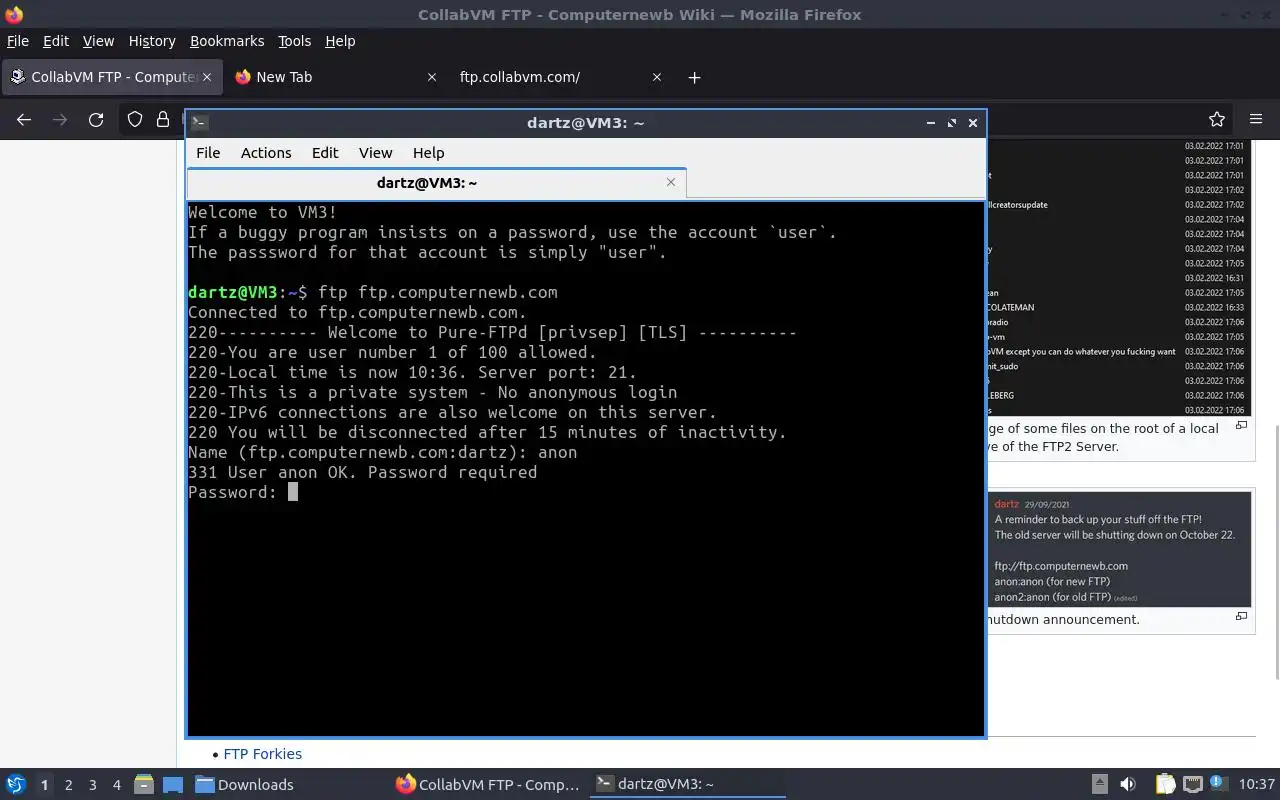This screenshot has width=1280, height=800.
Task: Open Firefox Bookmarks menu
Action: pyautogui.click(x=227, y=41)
